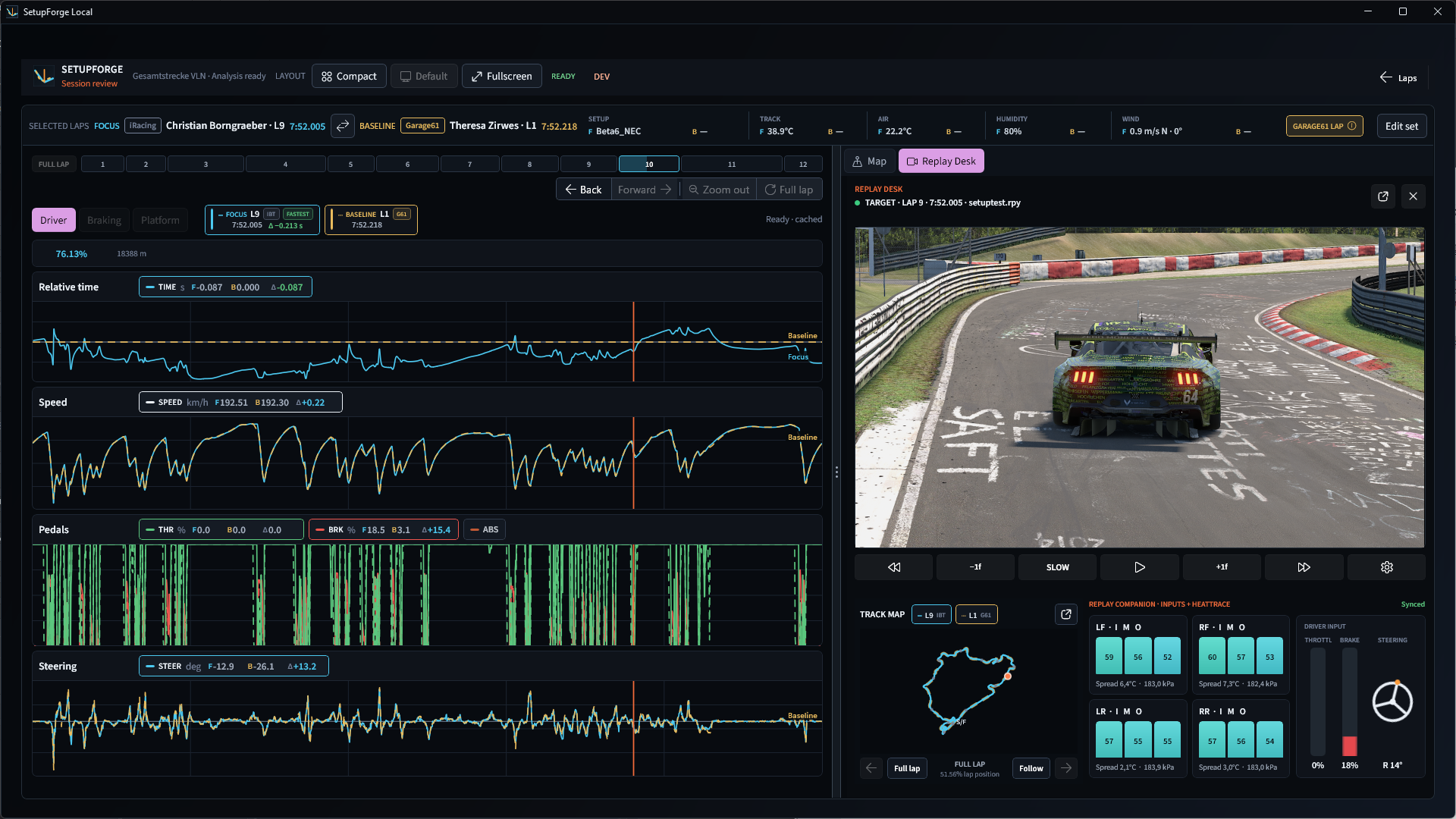Toggle L1 lap on track map
Image resolution: width=1456 pixels, height=819 pixels.
977,615
